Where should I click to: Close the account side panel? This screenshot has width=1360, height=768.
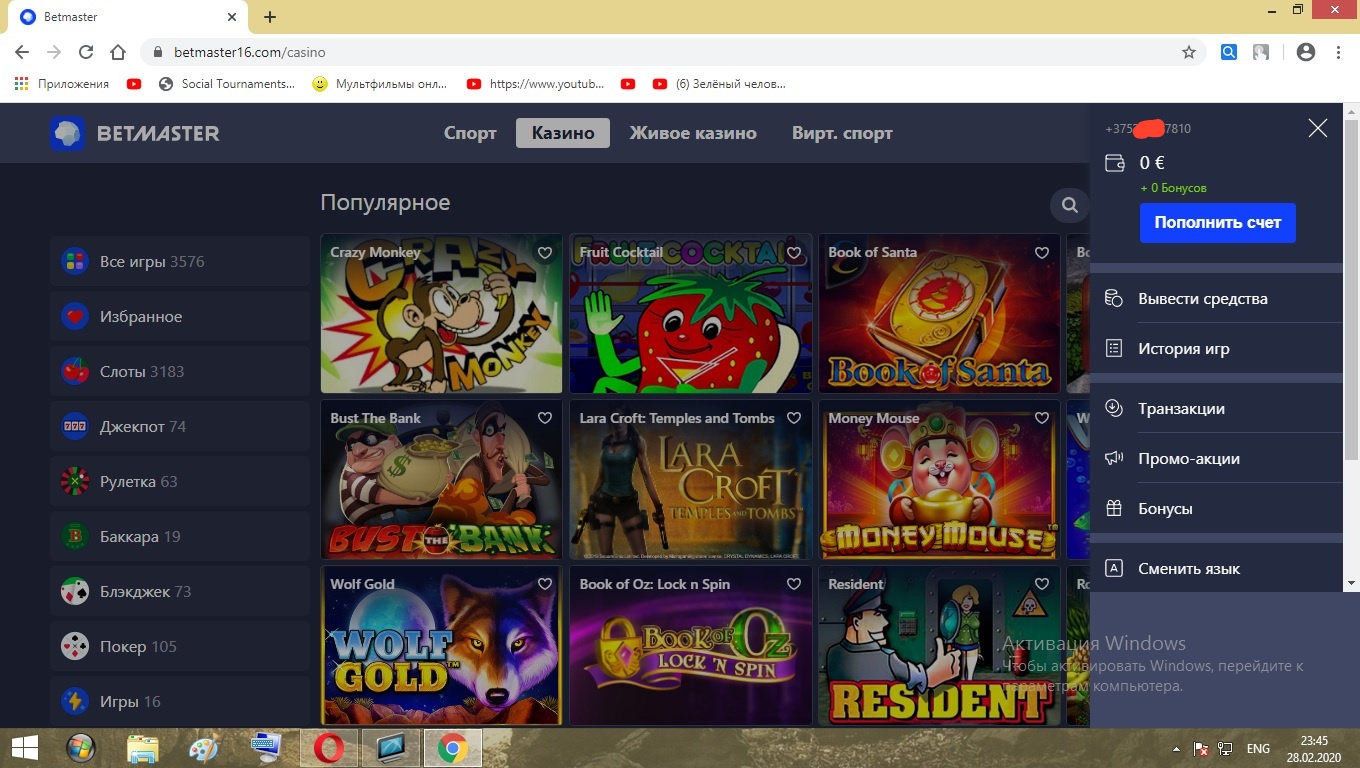click(1318, 128)
